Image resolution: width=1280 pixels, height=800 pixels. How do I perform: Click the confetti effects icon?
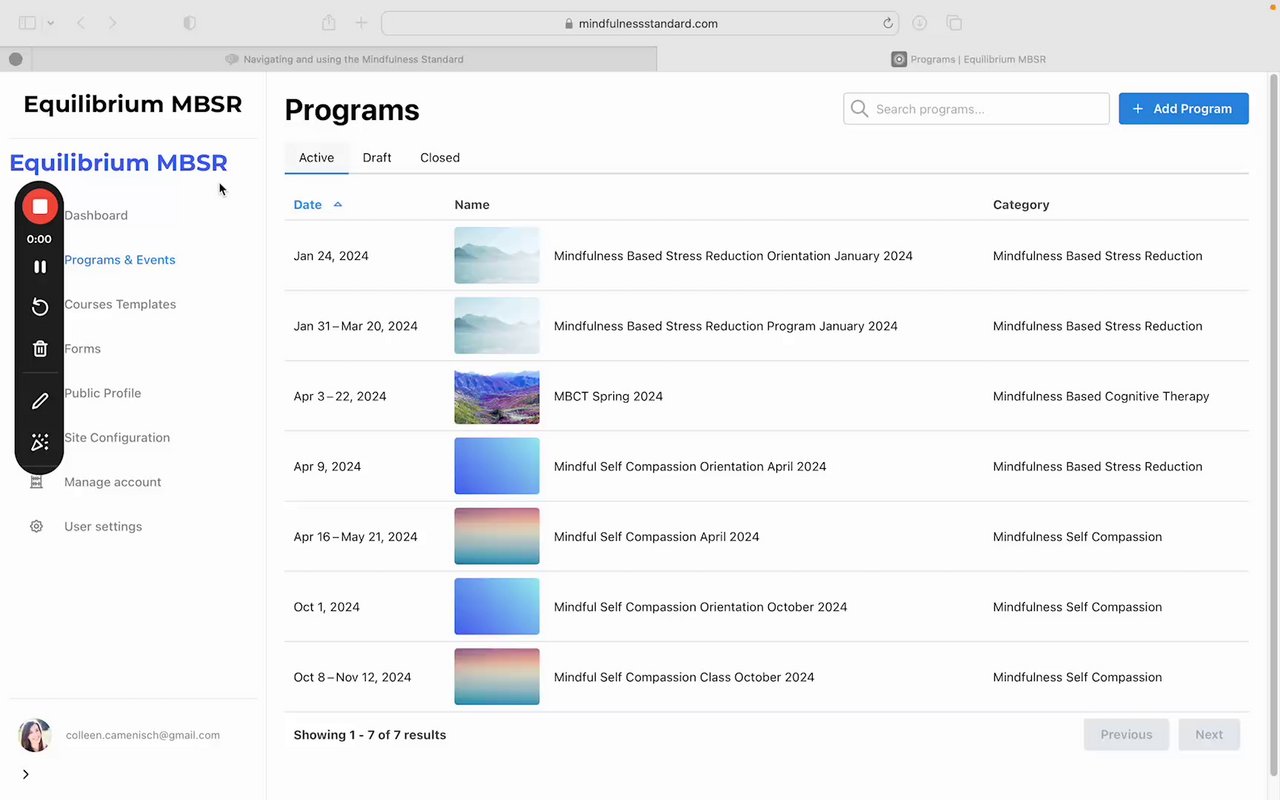40,442
